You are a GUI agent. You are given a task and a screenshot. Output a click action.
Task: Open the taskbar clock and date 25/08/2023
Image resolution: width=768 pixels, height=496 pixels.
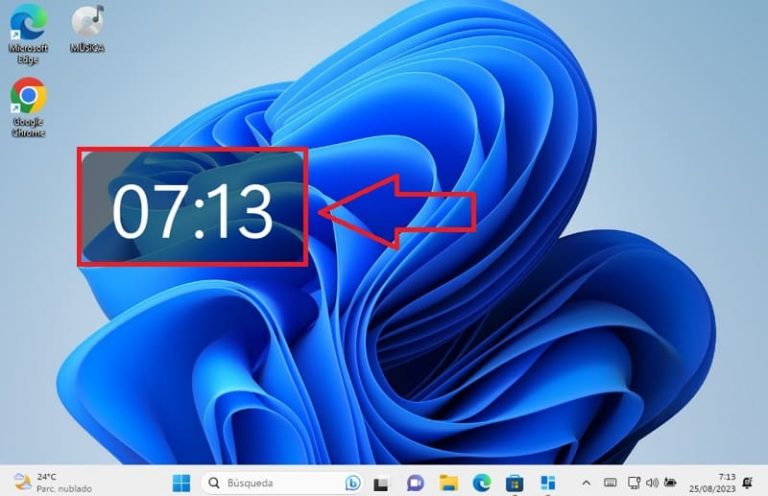(712, 482)
